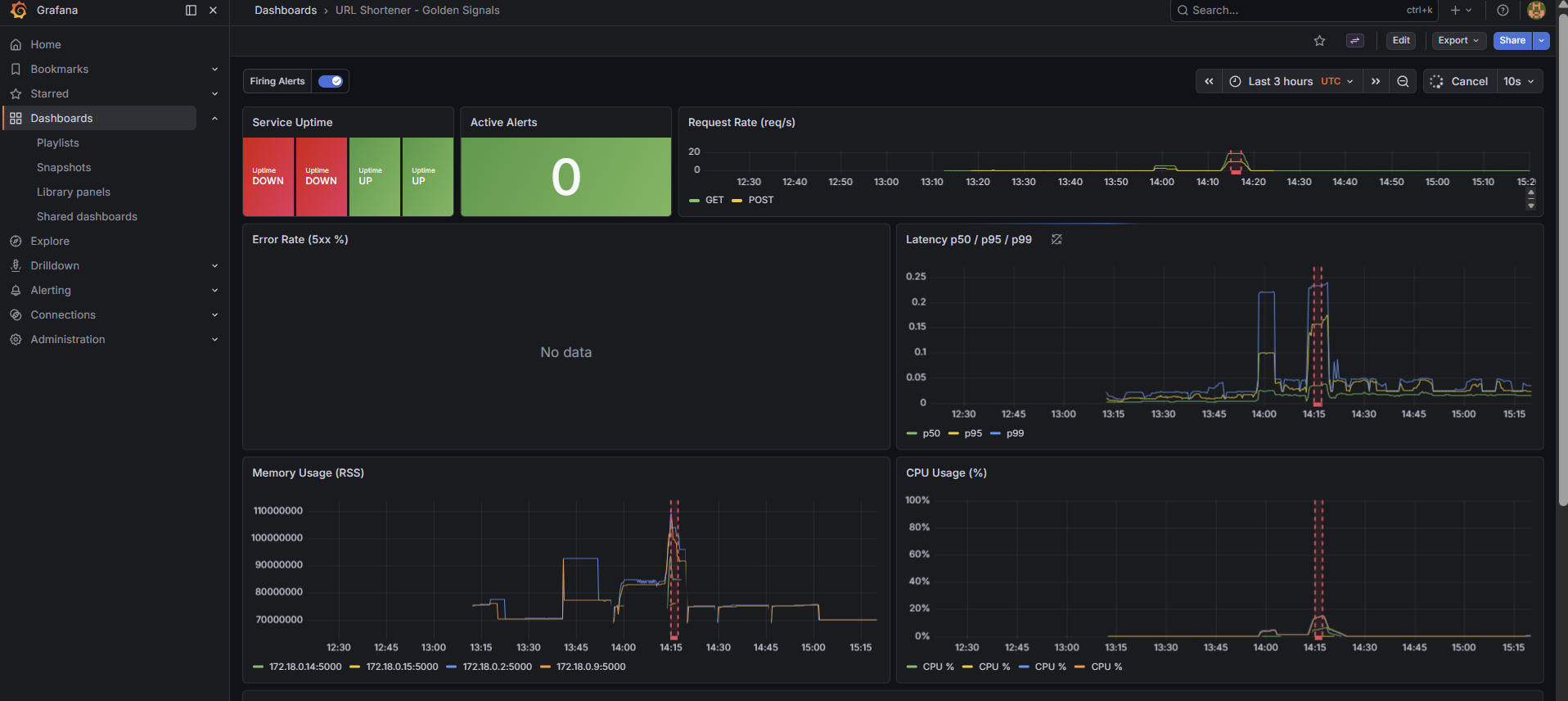
Task: Click the Latency panel annotation-off icon
Action: 1057,239
